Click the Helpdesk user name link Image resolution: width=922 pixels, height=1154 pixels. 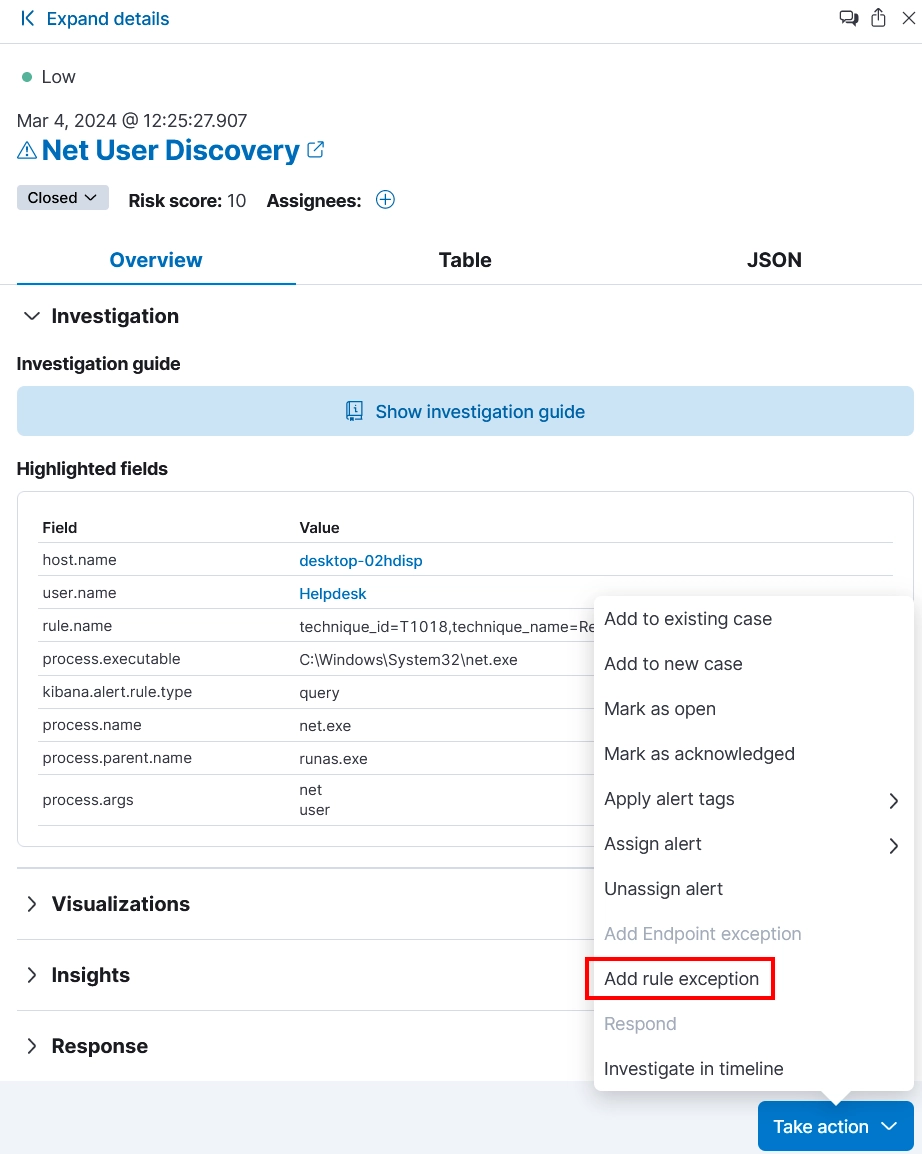333,593
